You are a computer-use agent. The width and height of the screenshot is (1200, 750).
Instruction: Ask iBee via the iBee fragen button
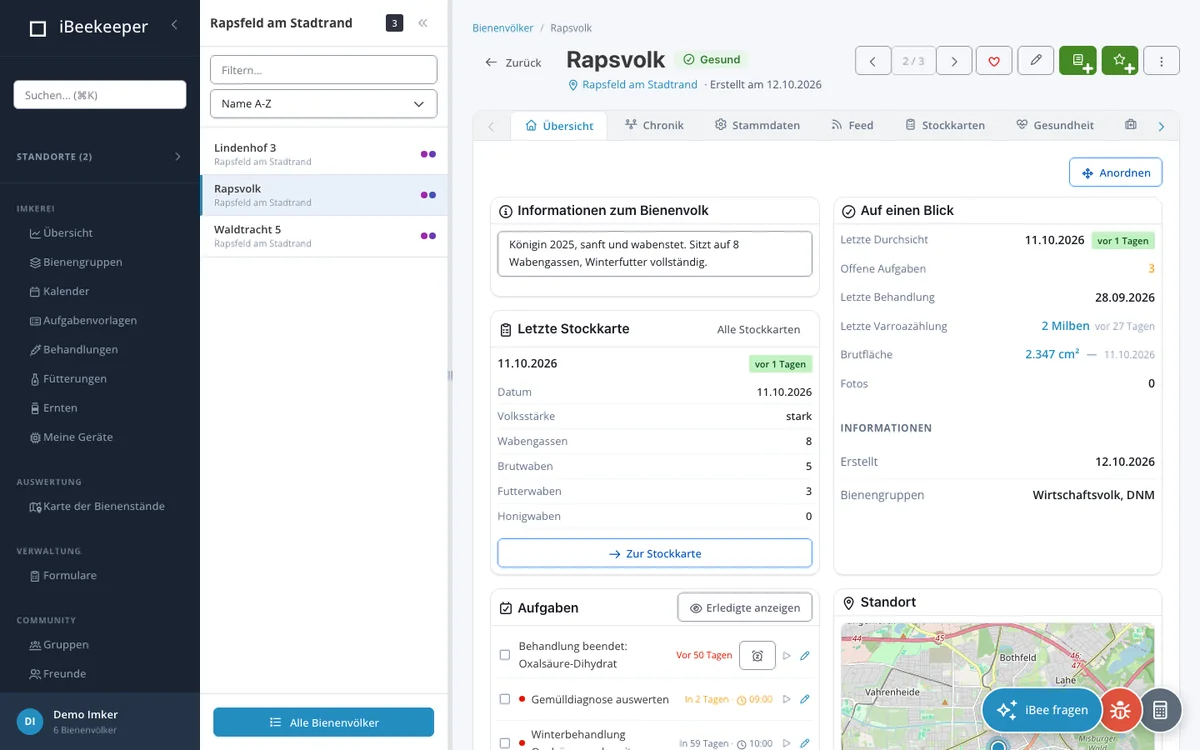[1042, 710]
